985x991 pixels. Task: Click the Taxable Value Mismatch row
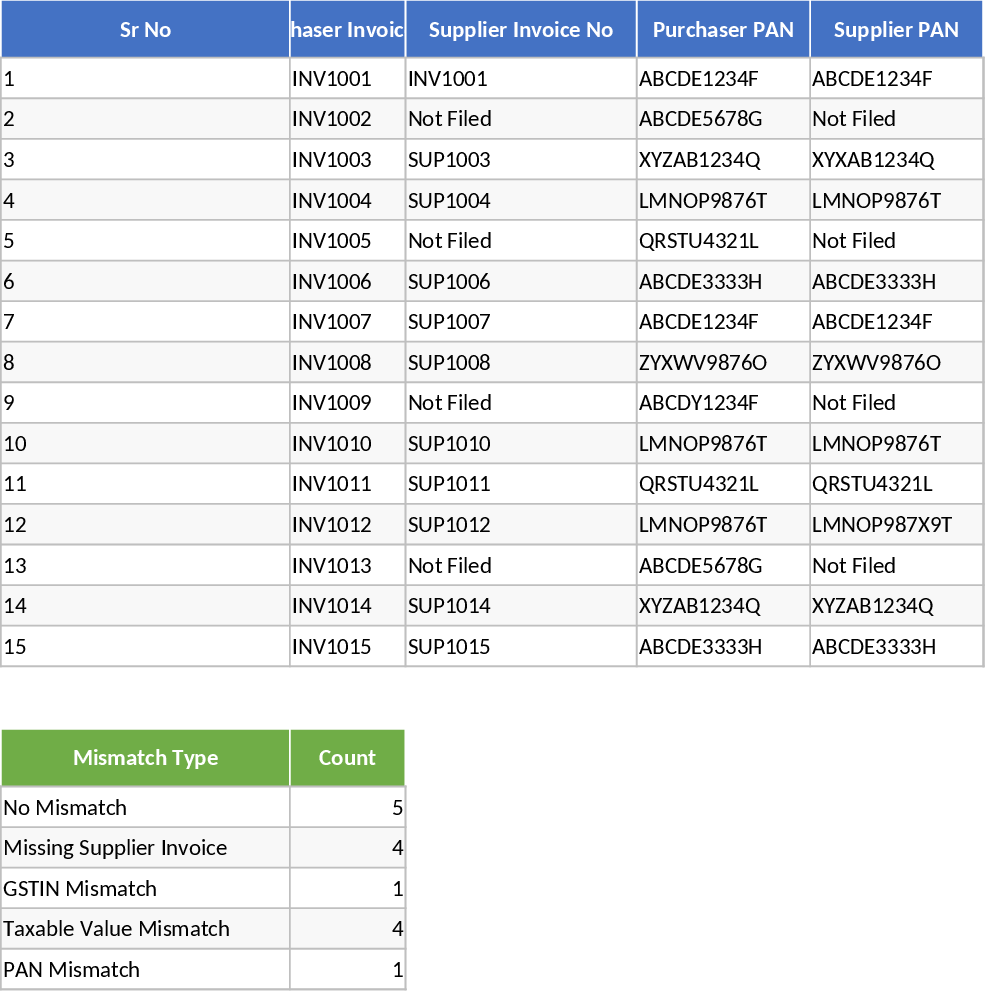click(145, 928)
